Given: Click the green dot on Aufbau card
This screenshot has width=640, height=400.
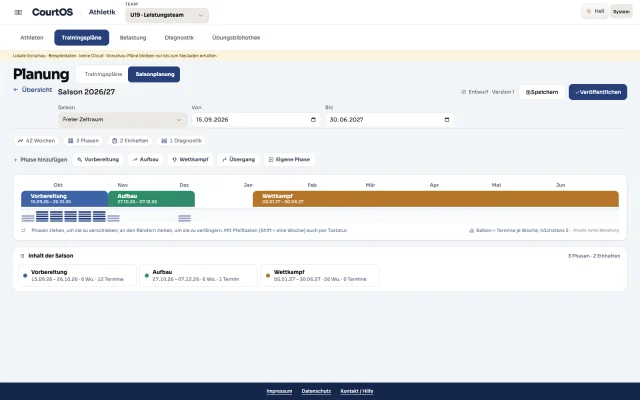Looking at the screenshot, I should (147, 276).
